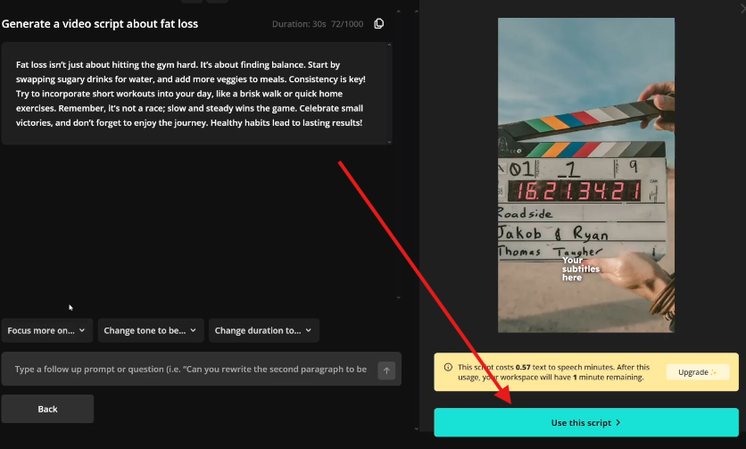This screenshot has height=449, width=746.
Task: Click the clapperboard video preview thumbnail
Action: [586, 175]
